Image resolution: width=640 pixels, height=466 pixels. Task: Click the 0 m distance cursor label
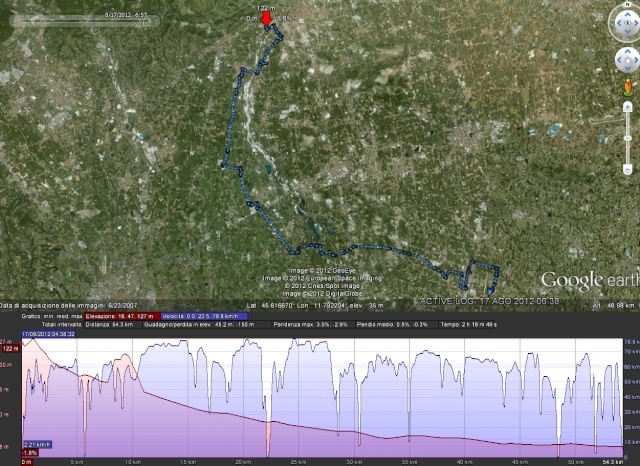(27, 462)
